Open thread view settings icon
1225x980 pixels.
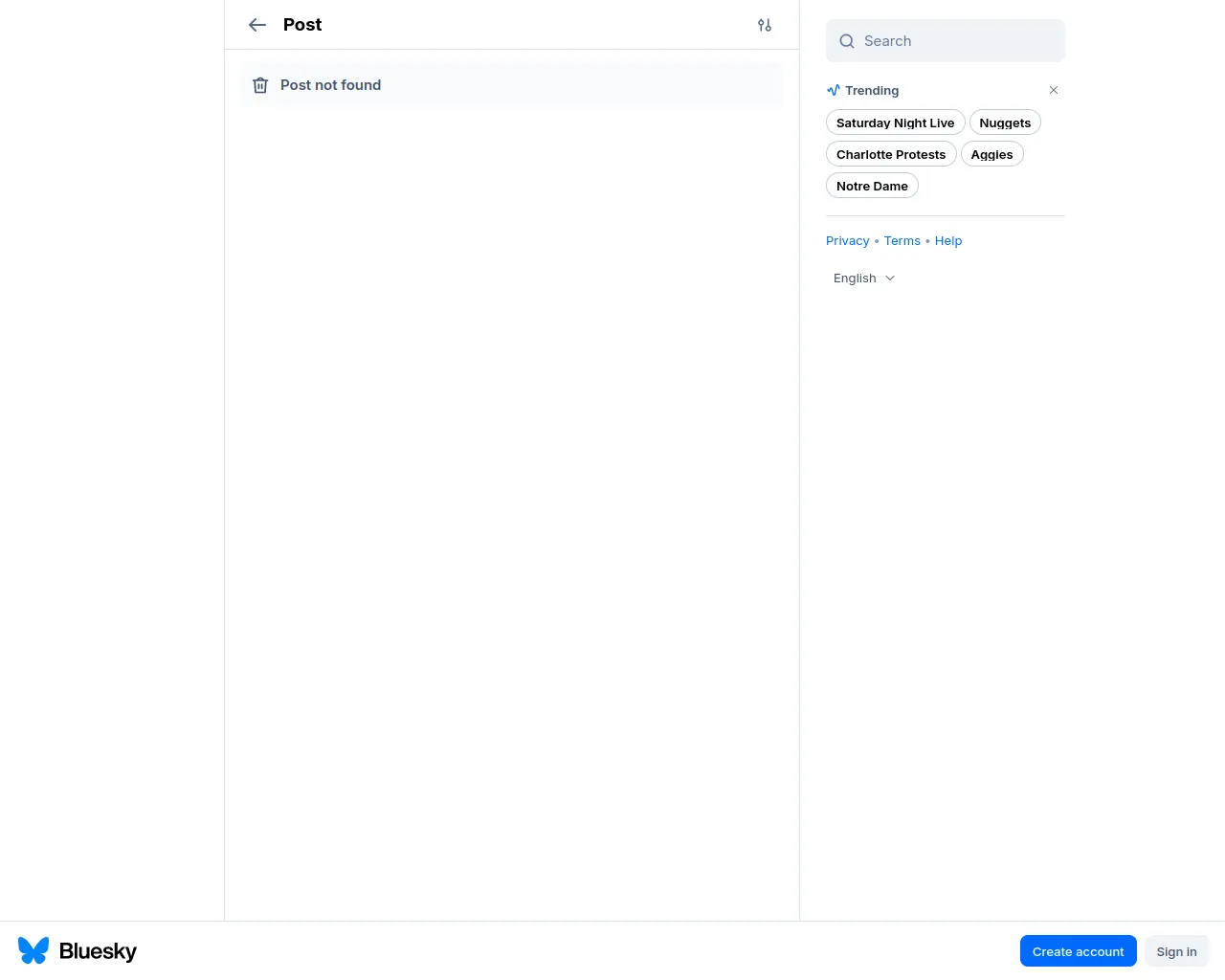click(765, 25)
